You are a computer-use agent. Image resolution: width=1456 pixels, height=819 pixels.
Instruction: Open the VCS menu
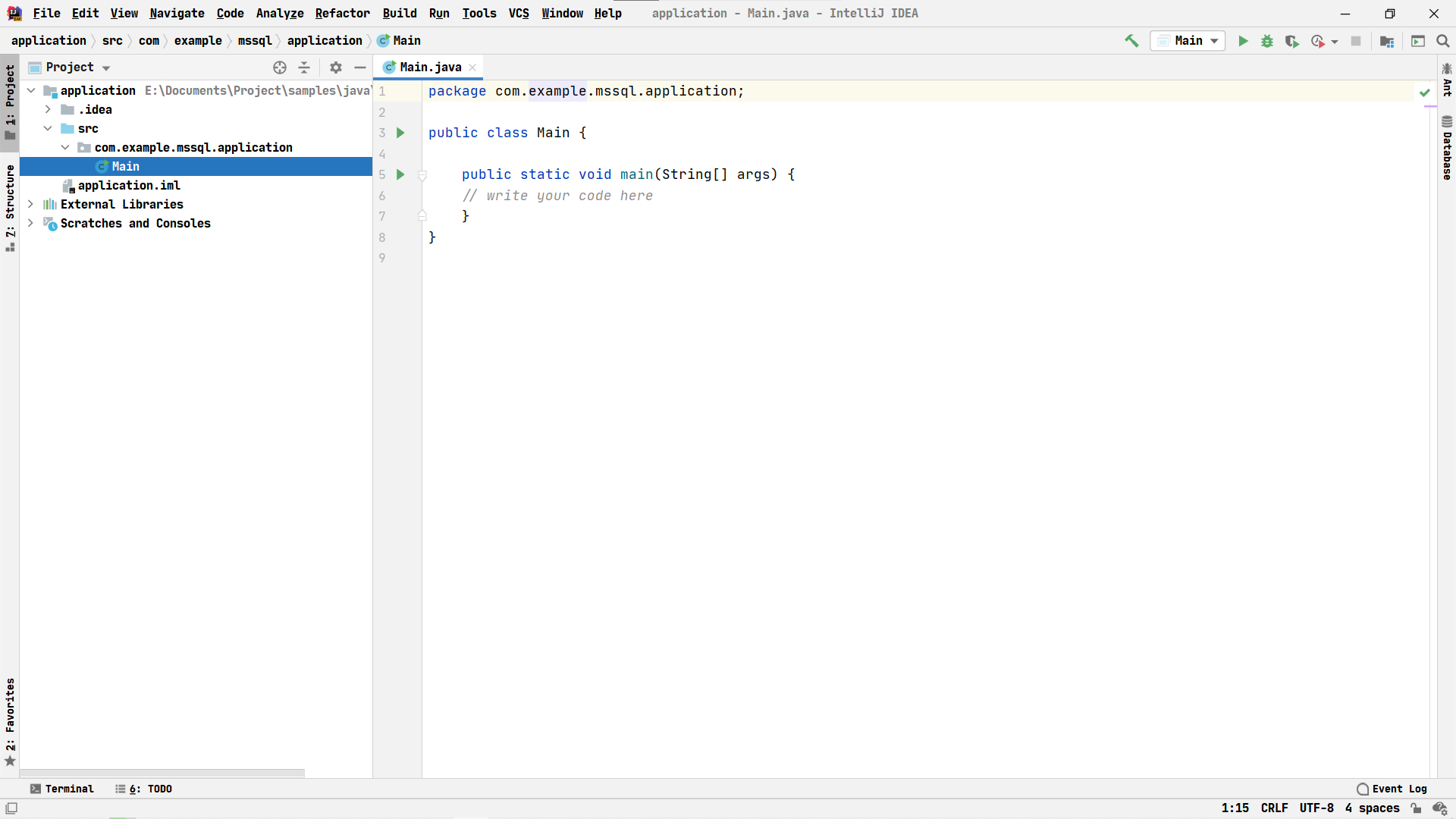tap(519, 14)
